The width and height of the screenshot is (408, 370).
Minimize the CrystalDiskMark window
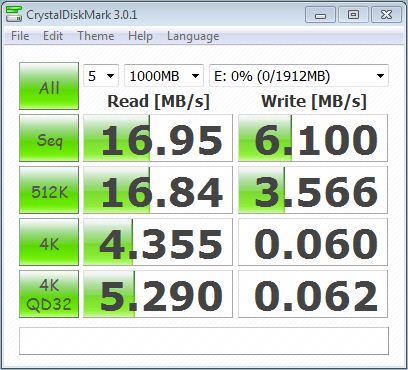point(320,15)
